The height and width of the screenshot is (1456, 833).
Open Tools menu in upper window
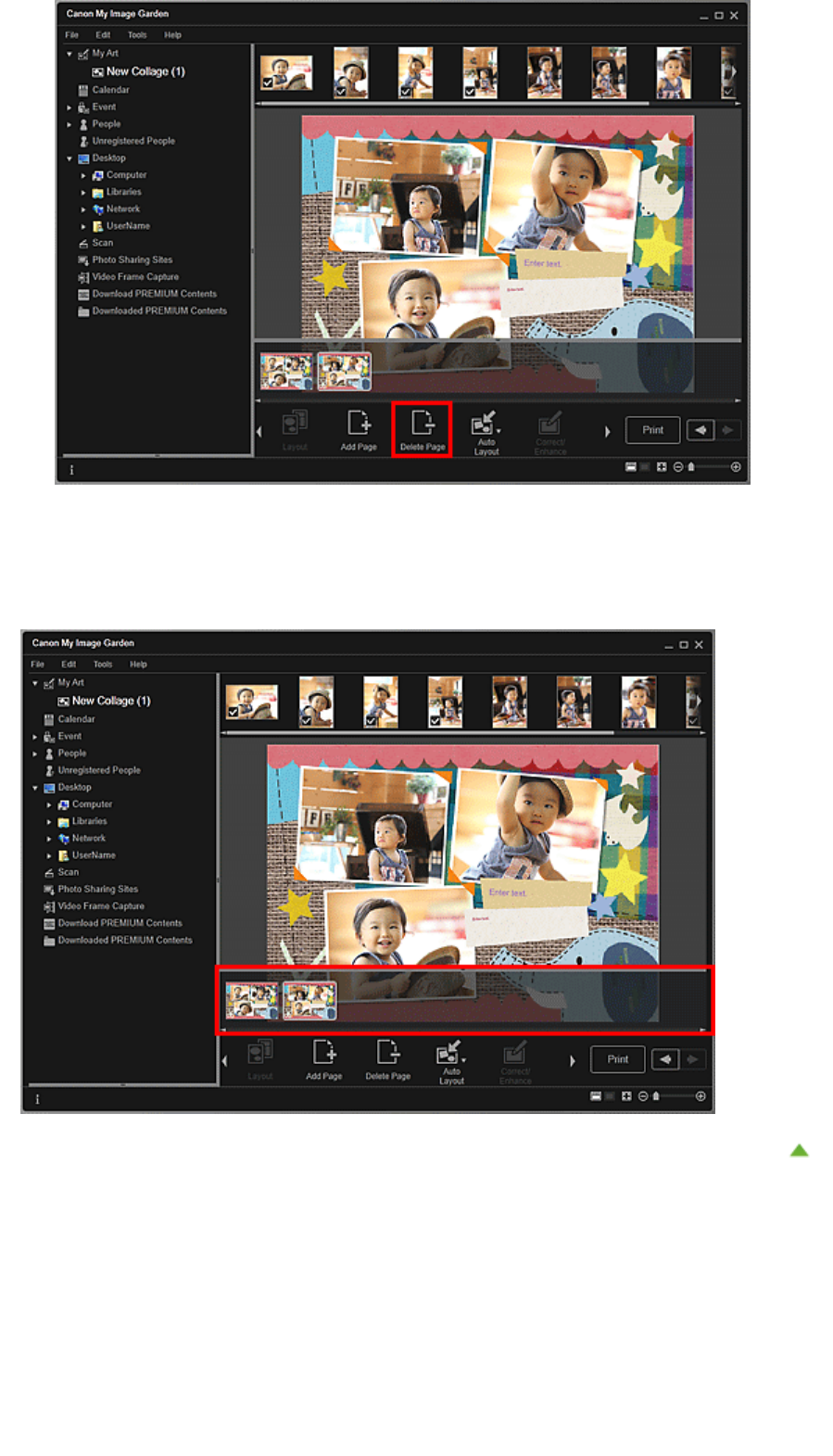coord(137,35)
